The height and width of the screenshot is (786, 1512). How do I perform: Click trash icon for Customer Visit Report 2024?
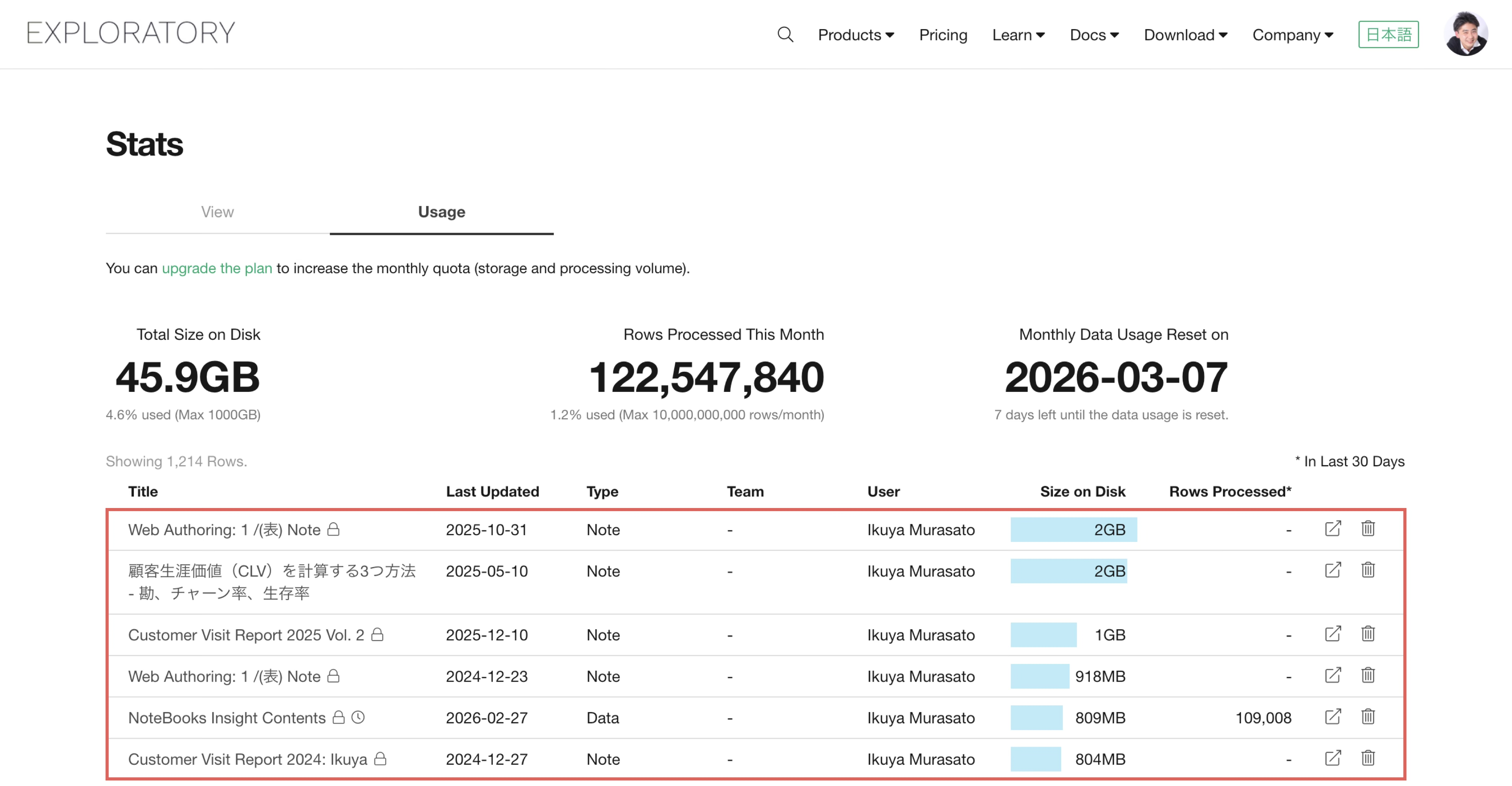[1367, 758]
